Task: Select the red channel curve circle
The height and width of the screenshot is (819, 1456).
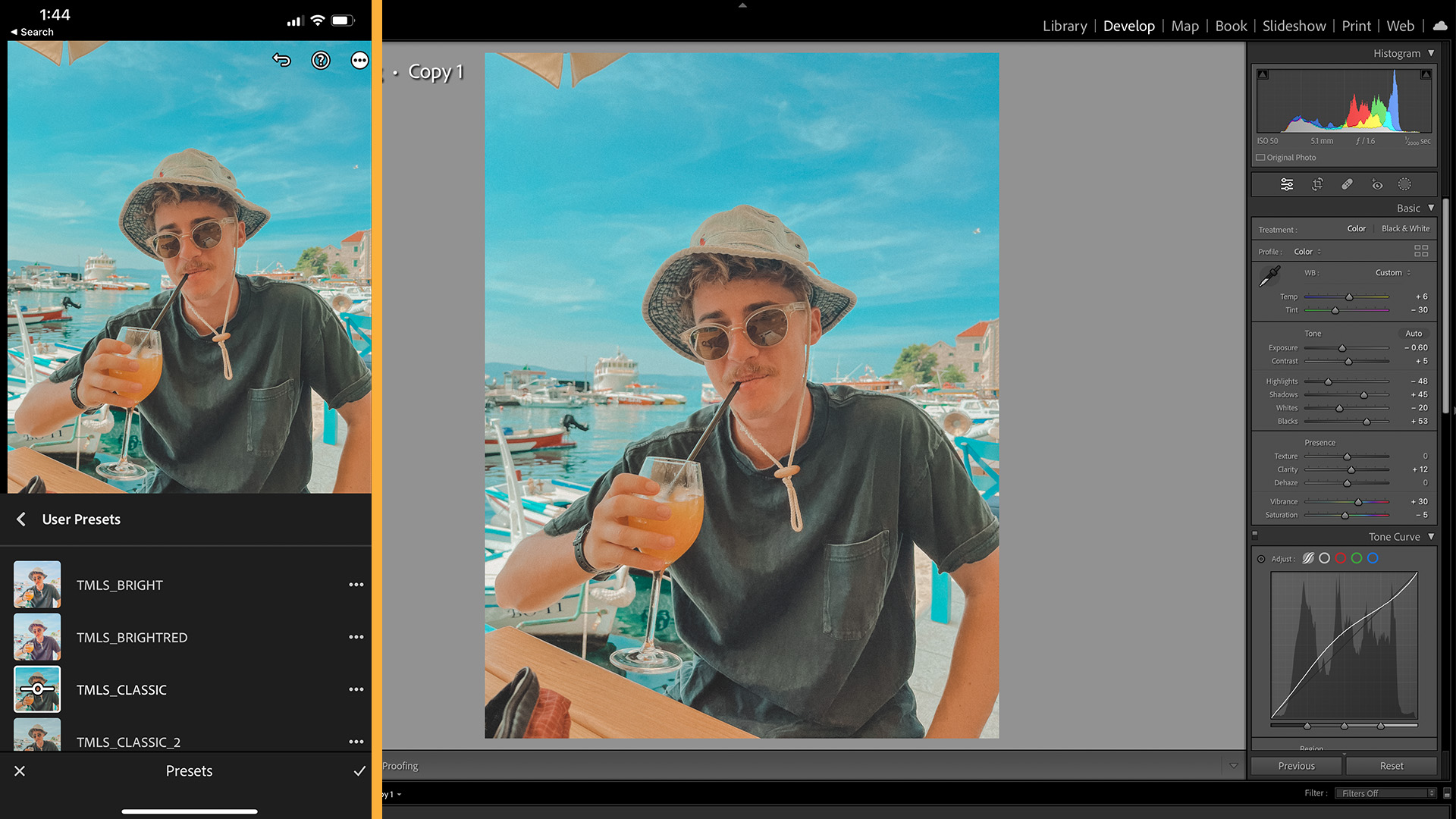Action: click(x=1341, y=558)
